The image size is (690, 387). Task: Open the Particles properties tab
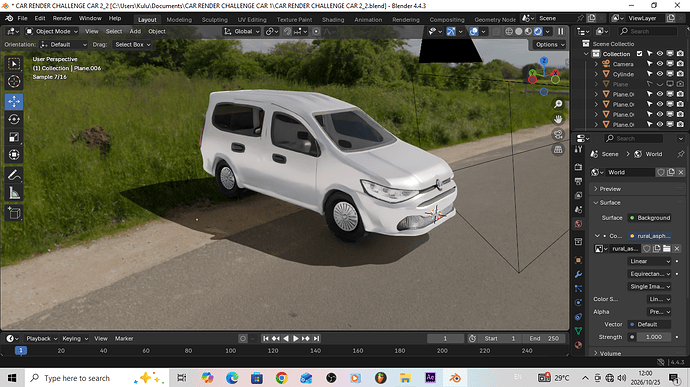tap(578, 288)
